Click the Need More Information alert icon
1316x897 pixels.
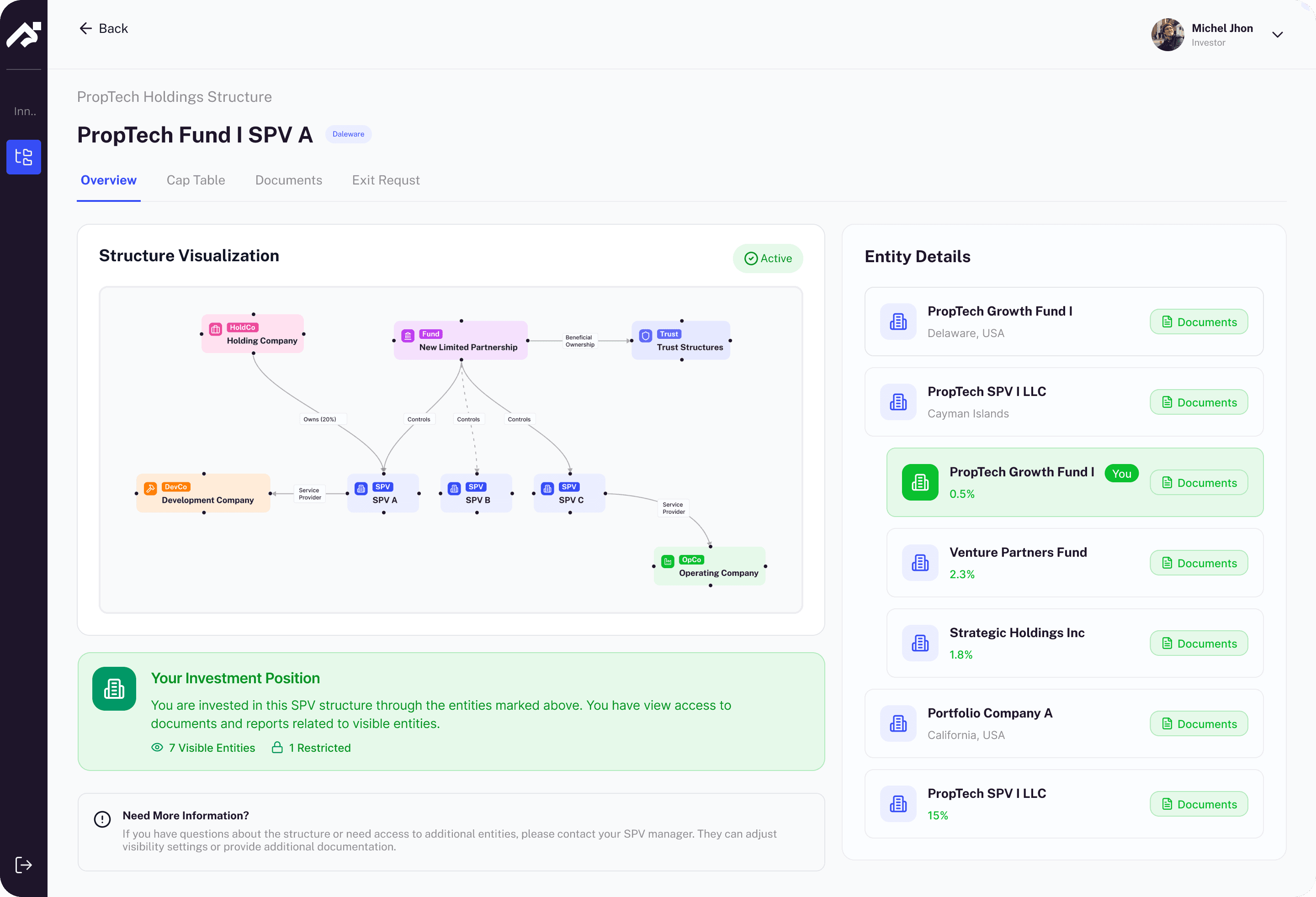[102, 819]
